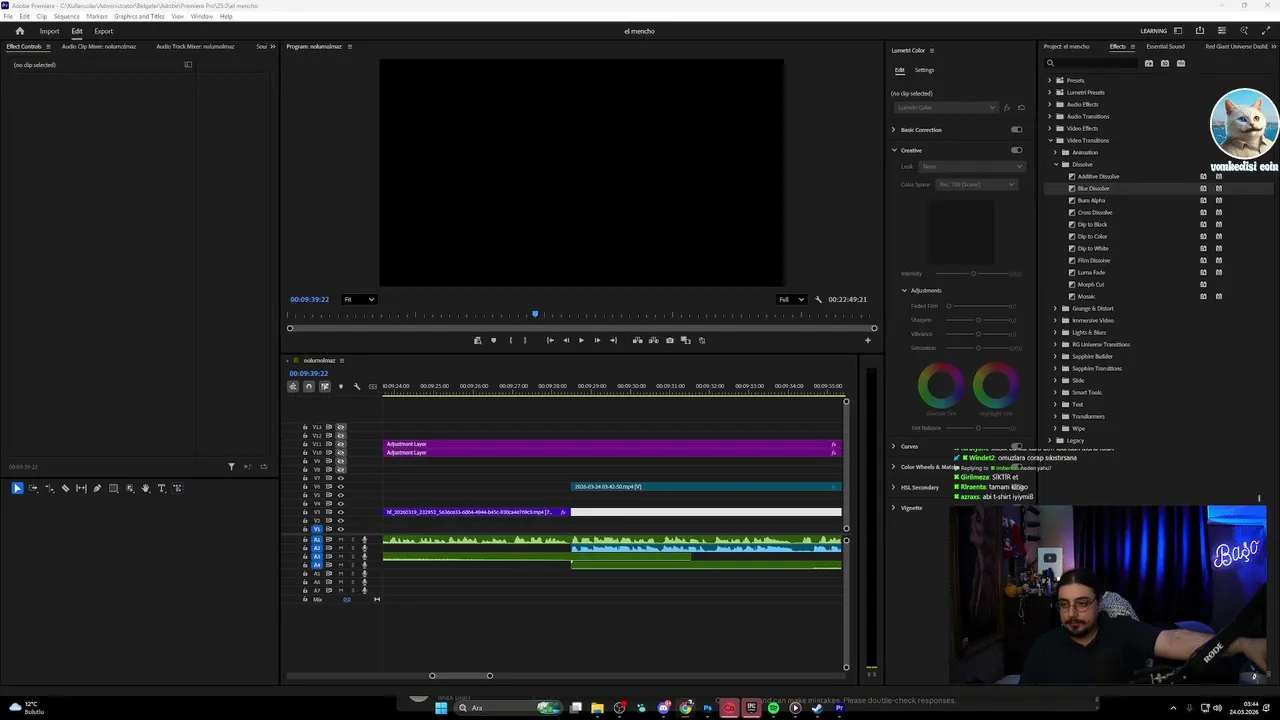Click the Effect Controls filter funnel icon
The width and height of the screenshot is (1280, 720).
pyautogui.click(x=231, y=466)
